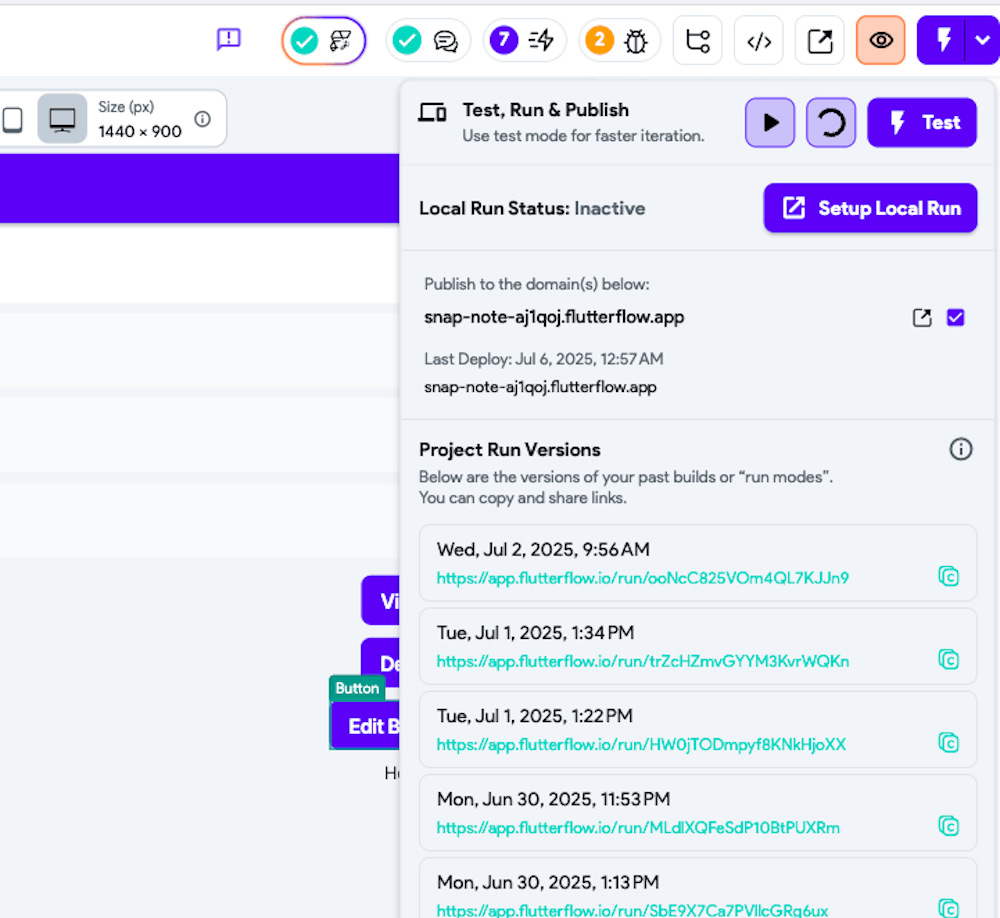Copy the Mon, Jun 30 11:53 PM run link
This screenshot has width=1000, height=918.
point(948,825)
